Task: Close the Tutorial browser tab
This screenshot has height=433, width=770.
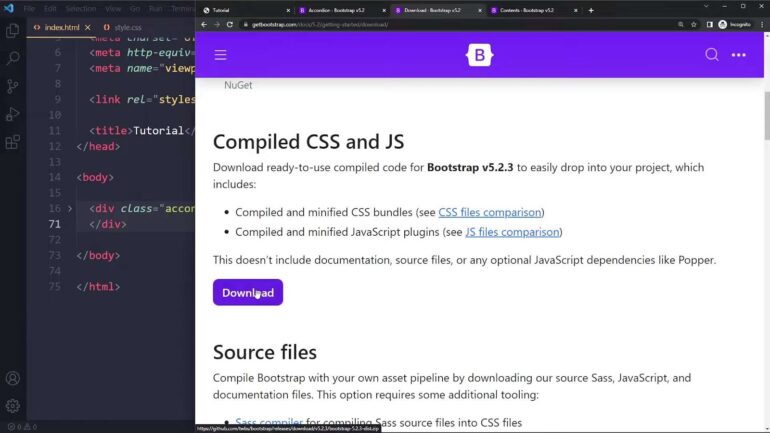Action: (288, 10)
